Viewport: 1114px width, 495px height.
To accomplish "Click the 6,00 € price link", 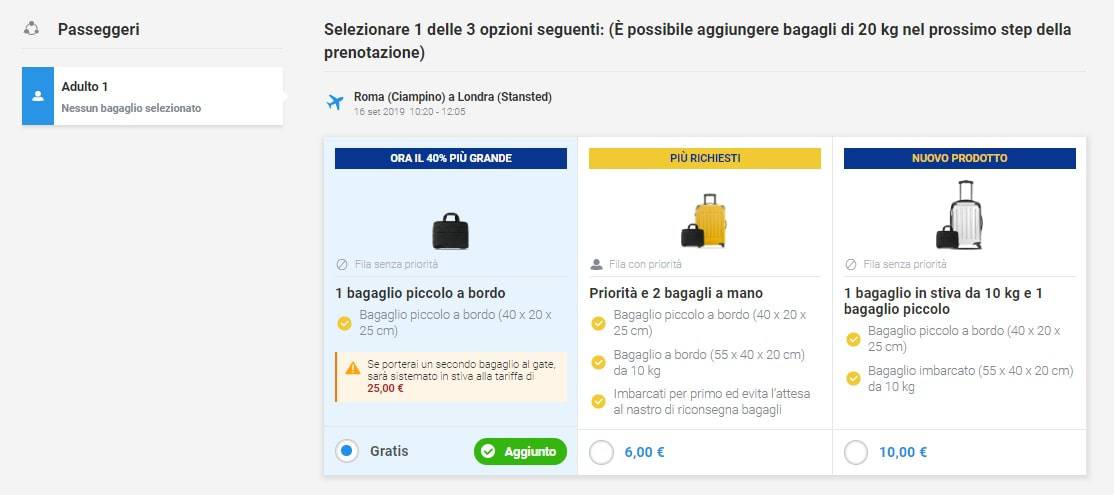I will point(644,452).
